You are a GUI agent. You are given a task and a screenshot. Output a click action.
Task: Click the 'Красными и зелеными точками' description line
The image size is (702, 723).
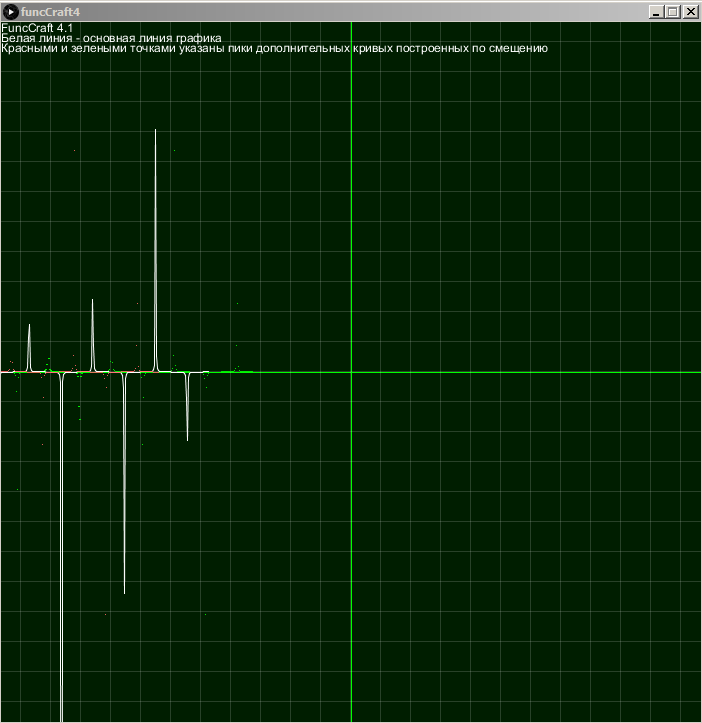(274, 48)
